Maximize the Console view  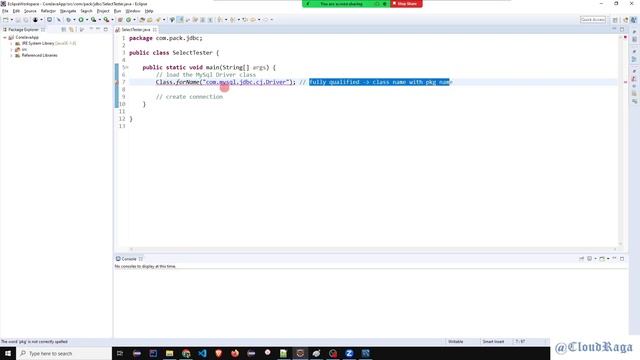point(622,258)
